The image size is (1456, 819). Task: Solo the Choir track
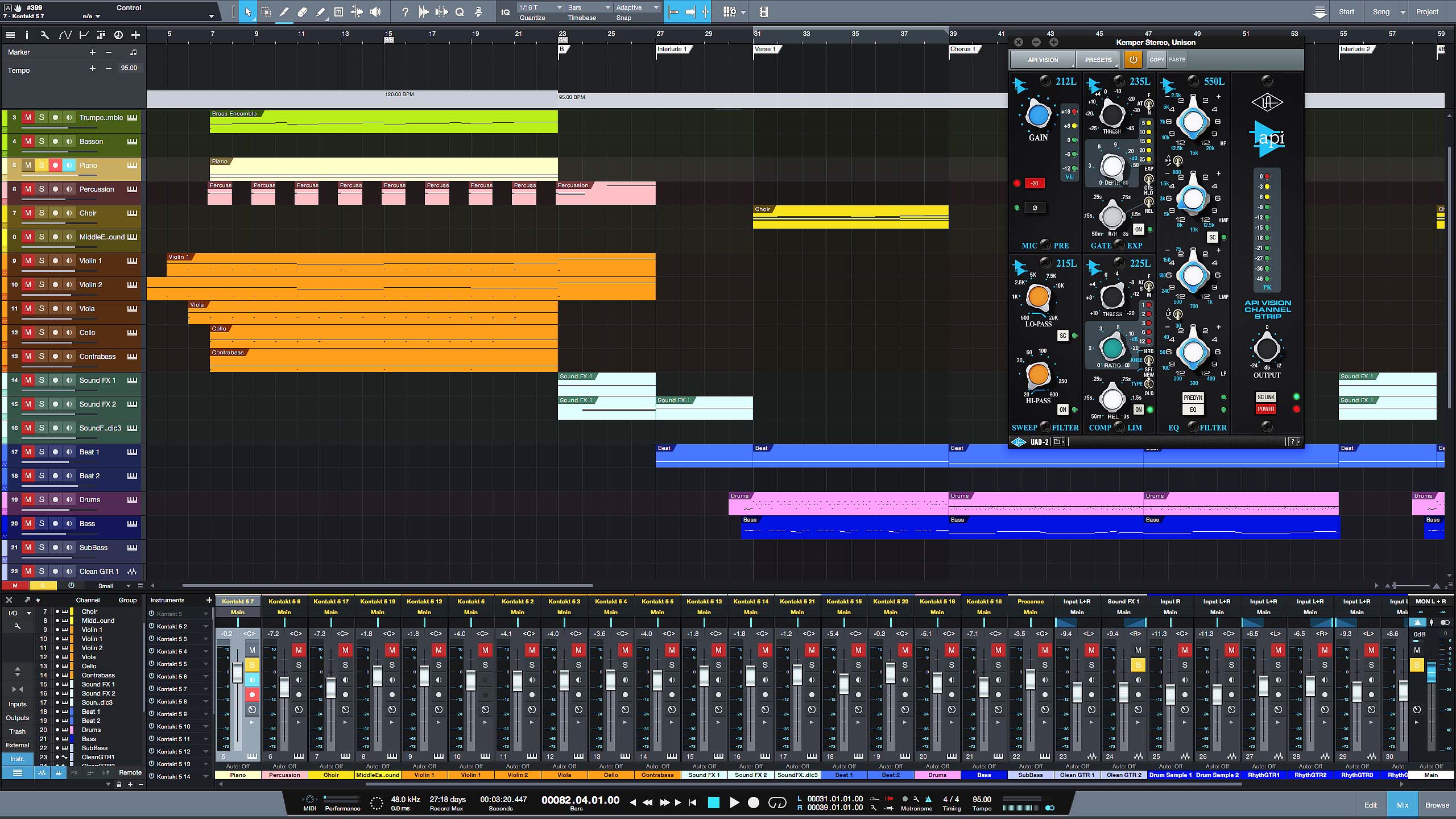point(42,213)
